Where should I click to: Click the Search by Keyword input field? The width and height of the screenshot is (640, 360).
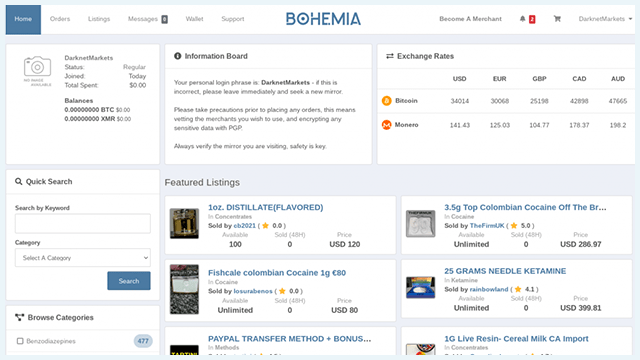(x=83, y=223)
